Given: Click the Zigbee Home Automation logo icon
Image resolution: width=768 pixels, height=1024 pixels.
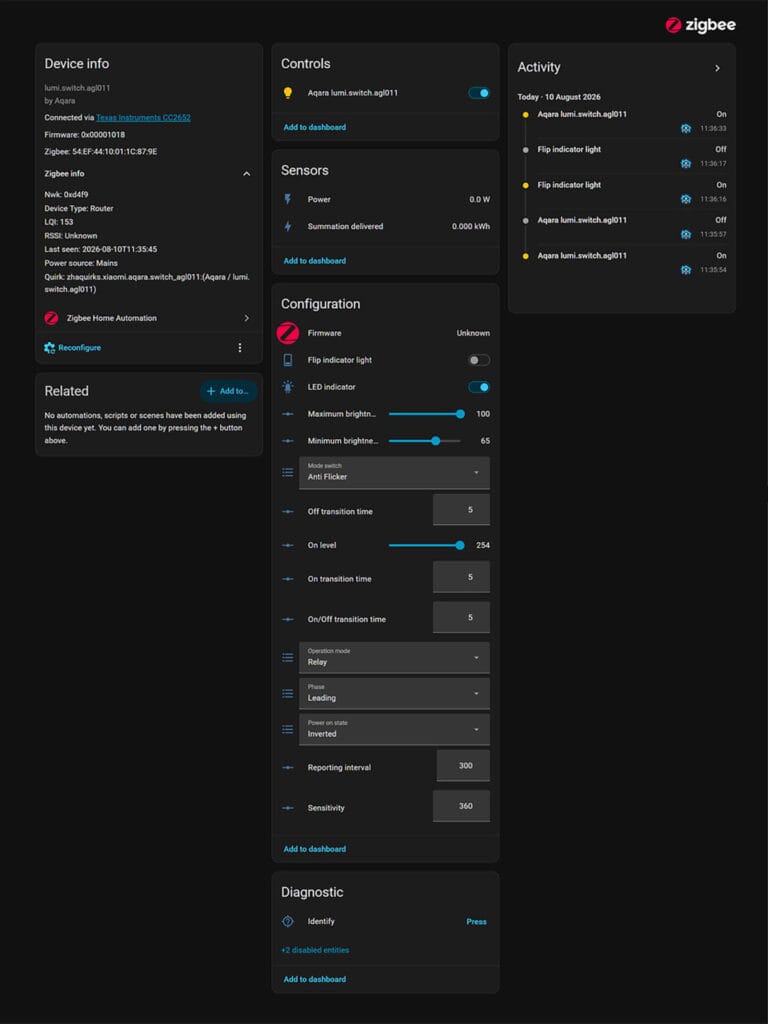Looking at the screenshot, I should (52, 318).
